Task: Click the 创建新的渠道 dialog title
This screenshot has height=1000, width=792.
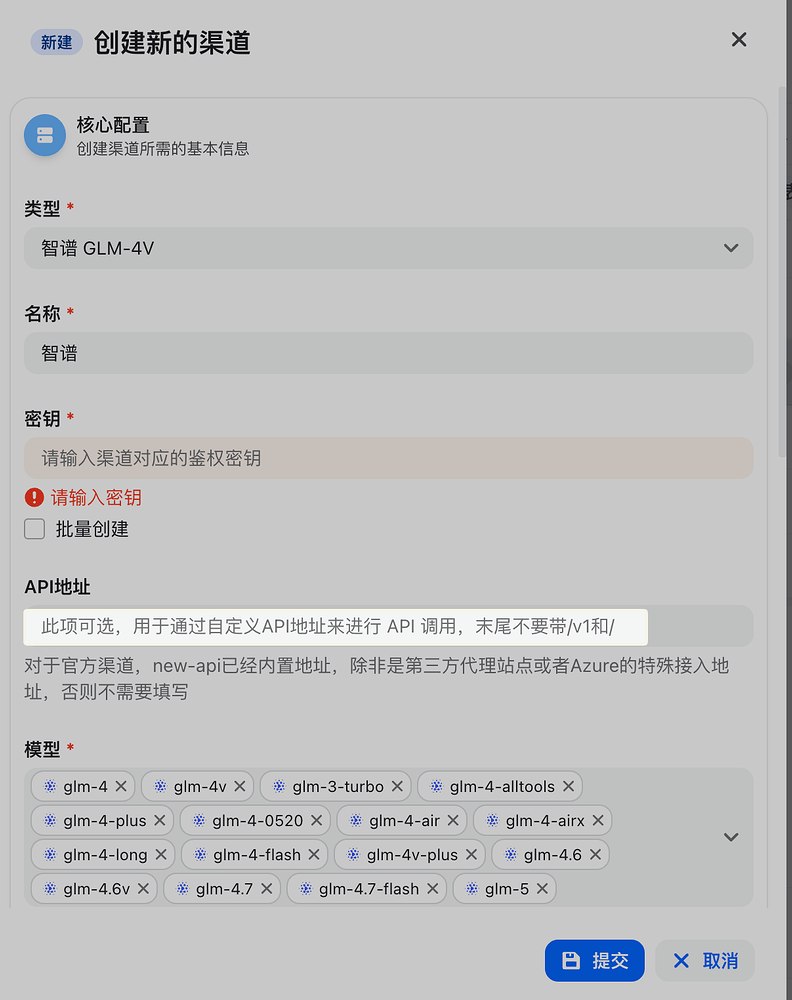Action: [x=172, y=43]
